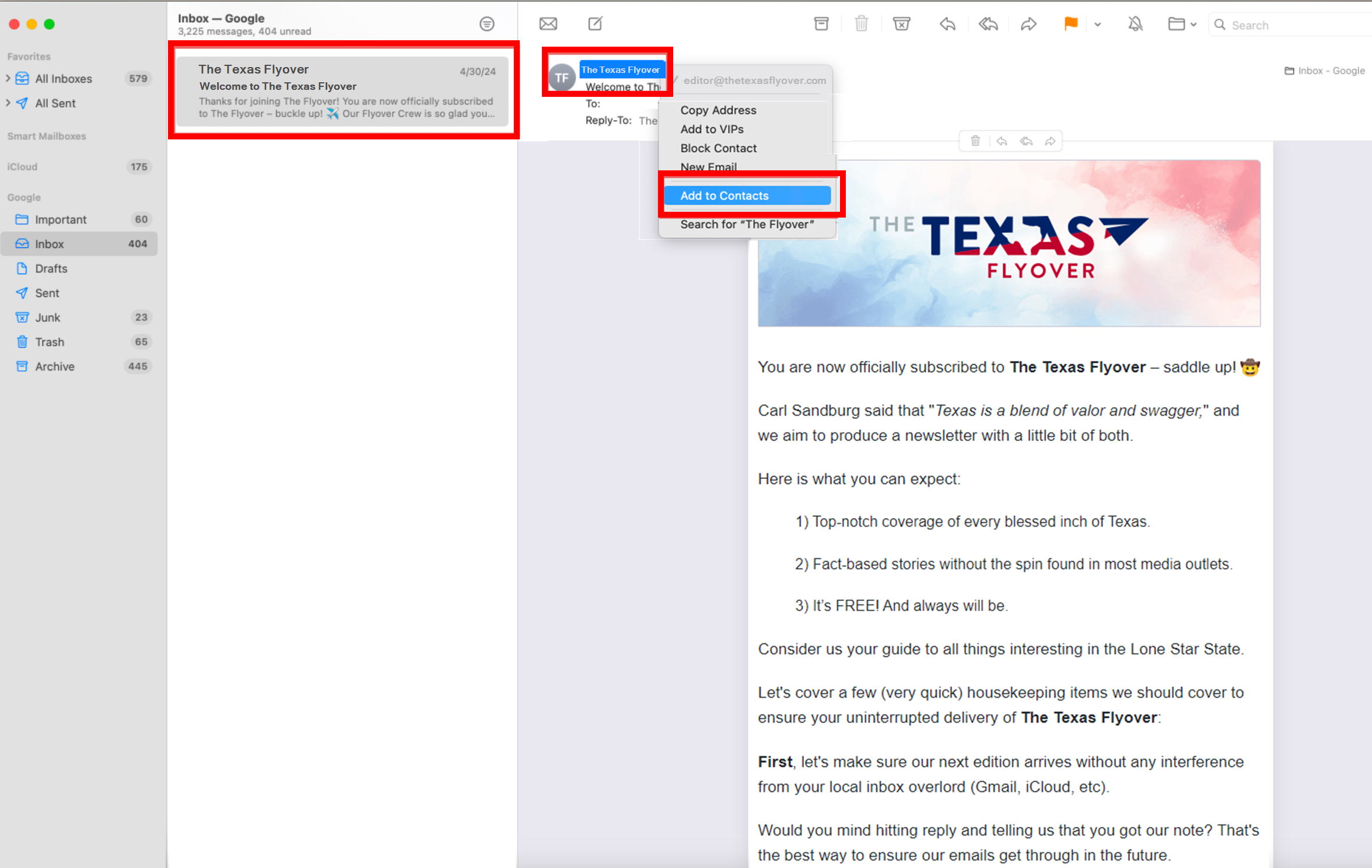Reply to message using toolbar arrow
This screenshot has width=1372, height=868.
coord(947,24)
